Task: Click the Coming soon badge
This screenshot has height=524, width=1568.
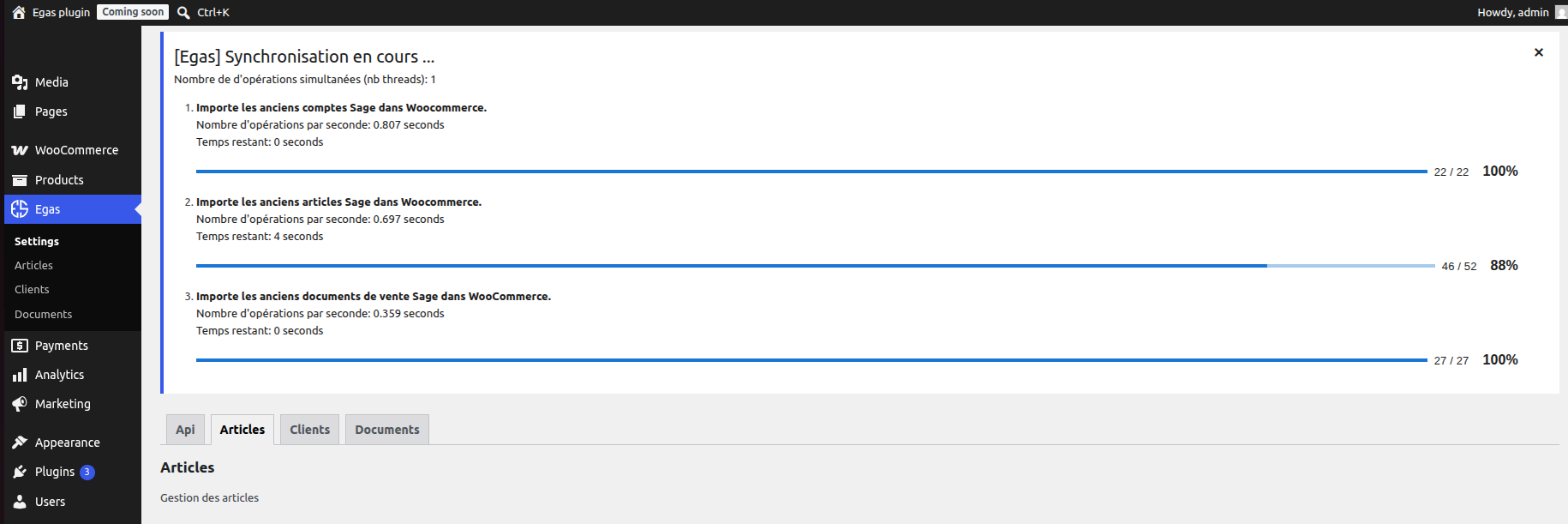Action: click(x=133, y=12)
